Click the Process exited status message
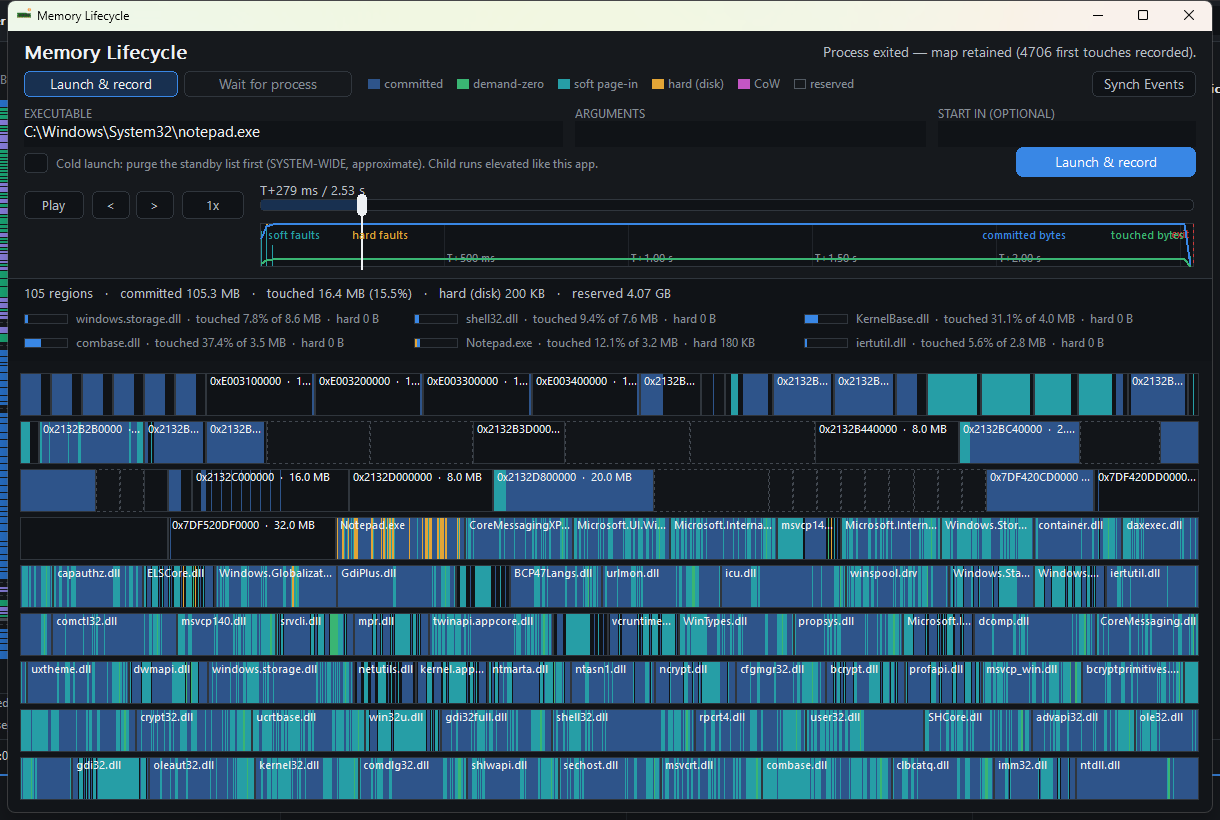The width and height of the screenshot is (1220, 820). (x=1009, y=52)
